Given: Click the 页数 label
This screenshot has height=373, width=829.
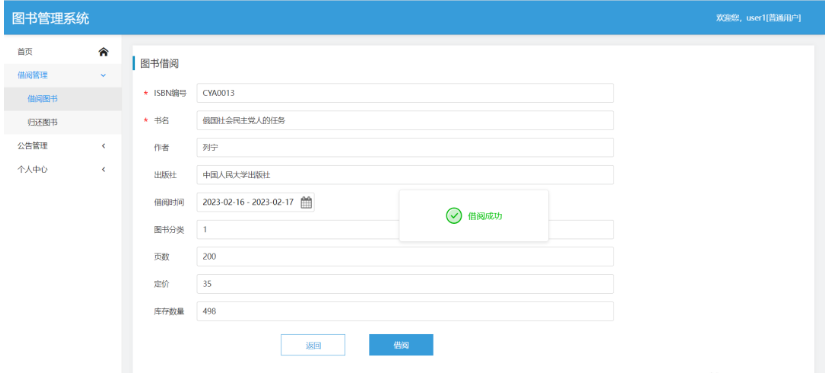Looking at the screenshot, I should (x=161, y=257).
